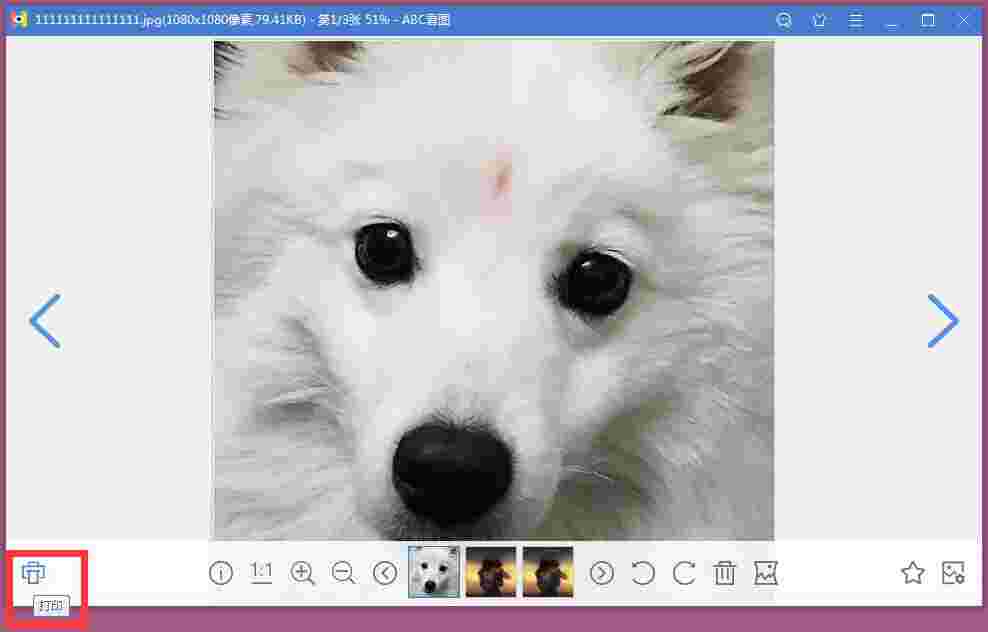Expand next thumbnails with right chevron
This screenshot has width=988, height=632.
(x=601, y=573)
